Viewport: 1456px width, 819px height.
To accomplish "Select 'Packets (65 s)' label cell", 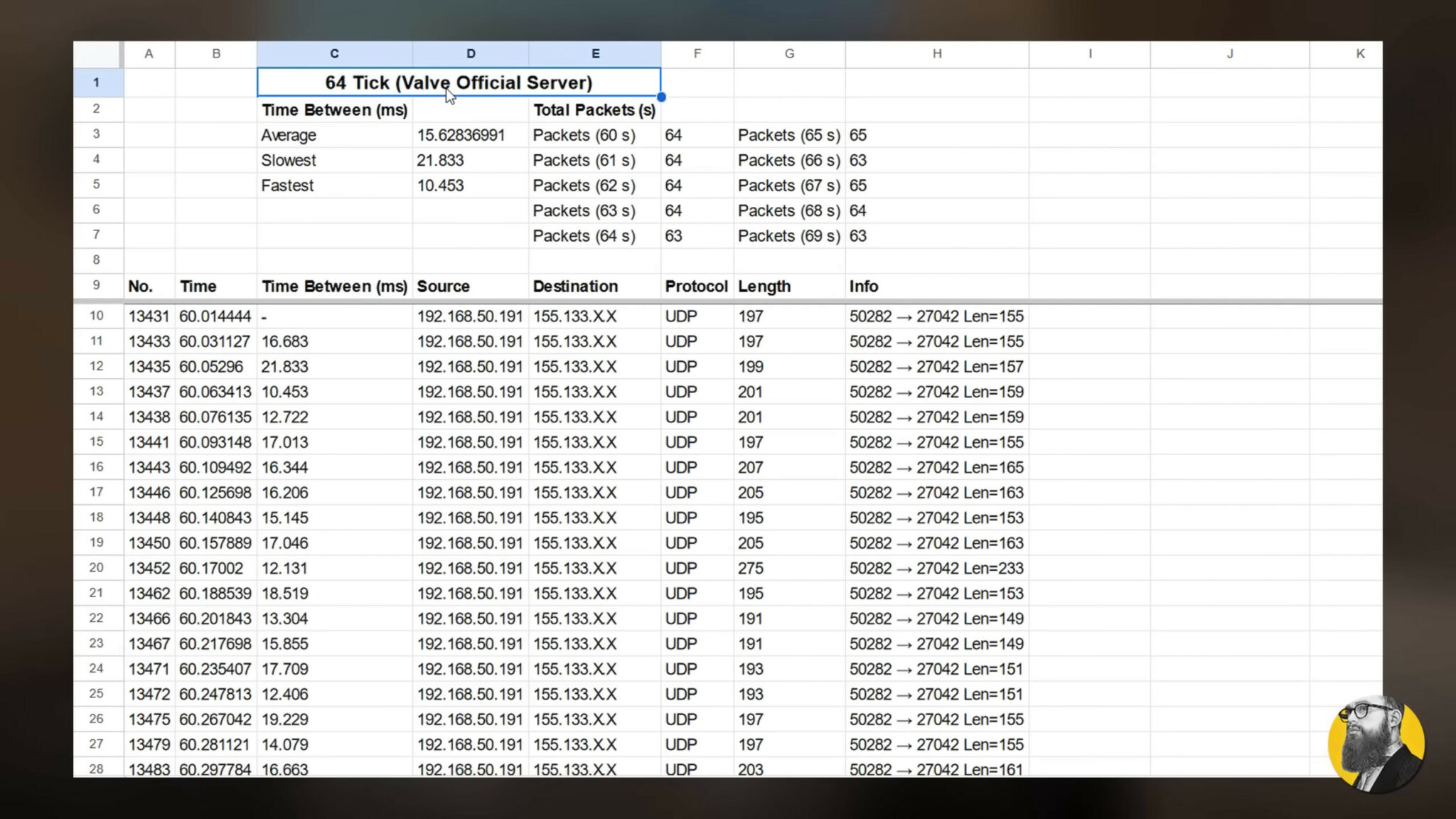I will (x=788, y=135).
